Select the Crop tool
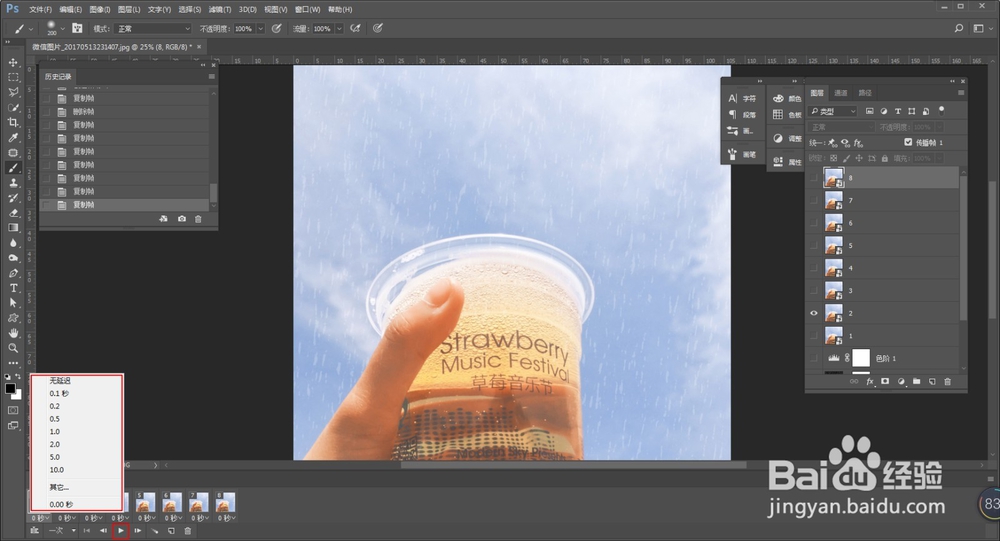1000x541 pixels. click(x=13, y=122)
